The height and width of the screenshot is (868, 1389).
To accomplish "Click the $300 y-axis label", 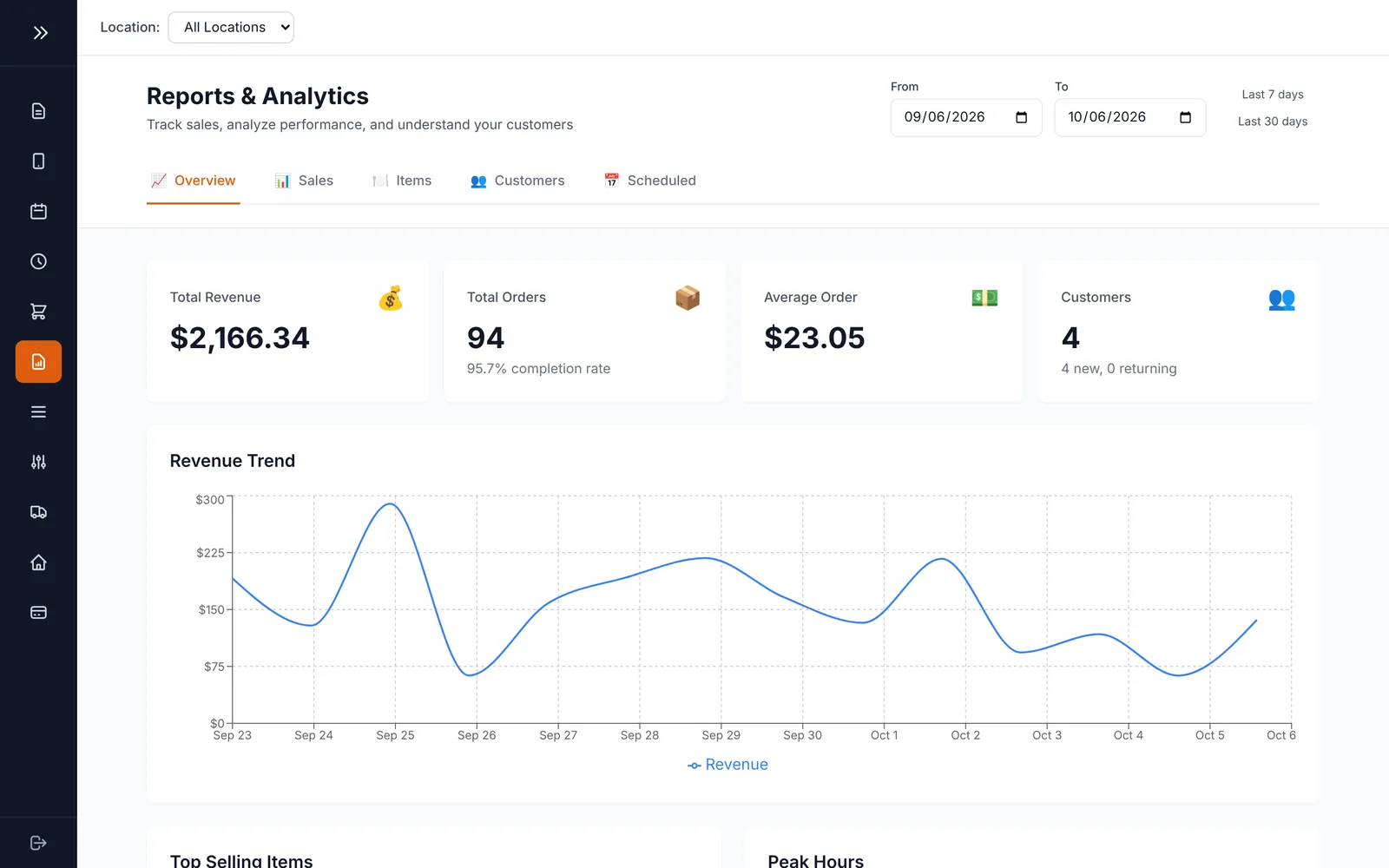I will [x=210, y=500].
